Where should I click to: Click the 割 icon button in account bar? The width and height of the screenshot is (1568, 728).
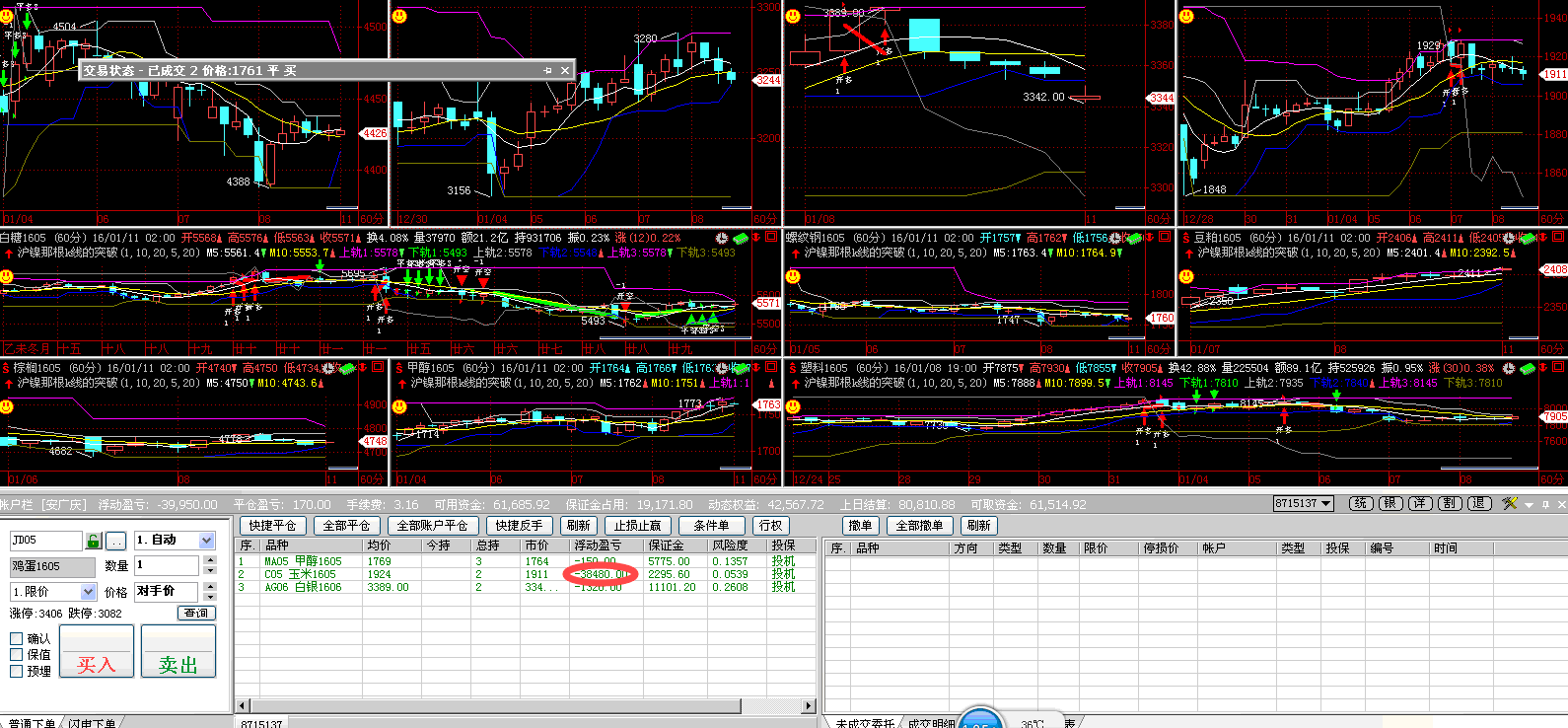[x=1450, y=503]
